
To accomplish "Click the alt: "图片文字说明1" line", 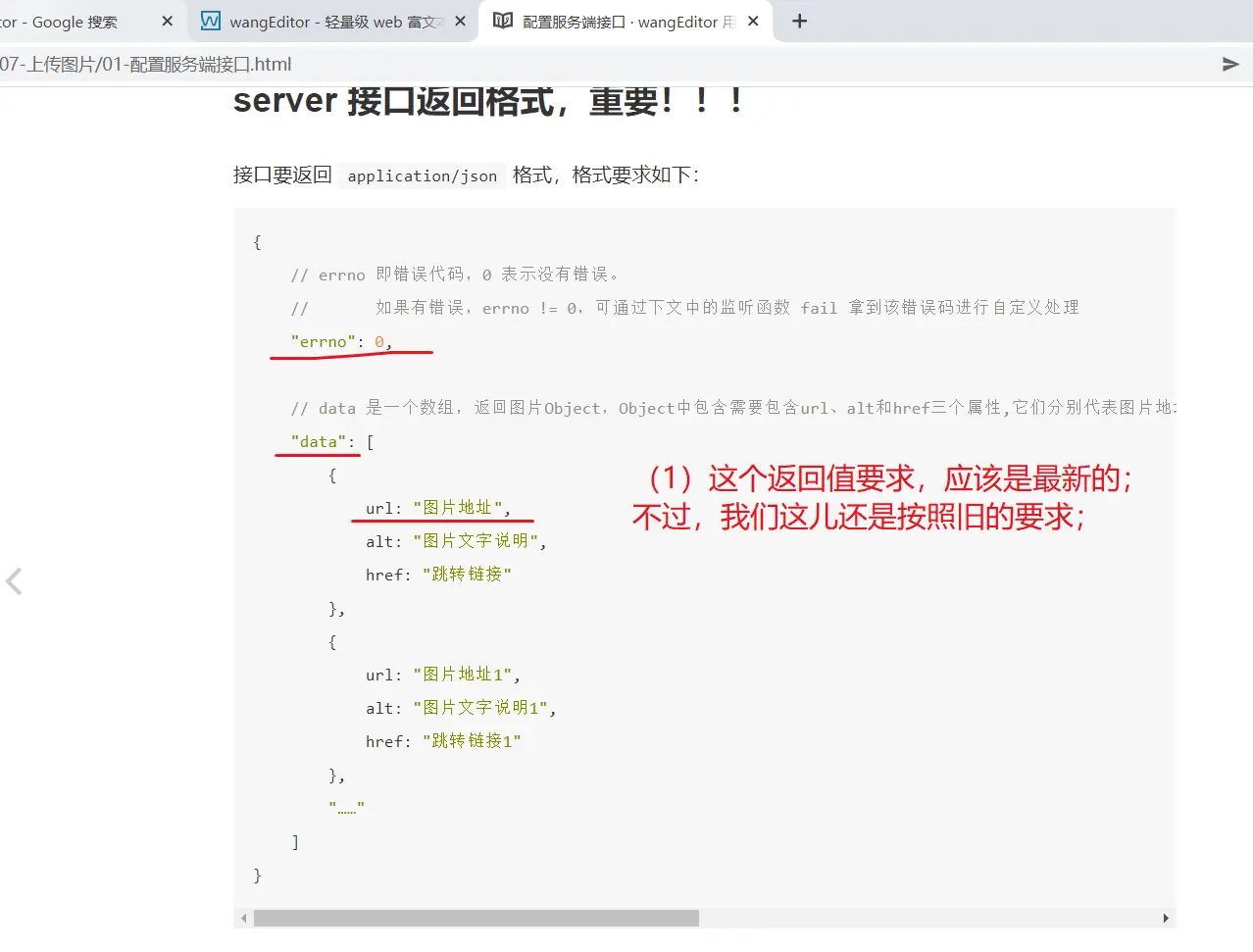I will [461, 708].
